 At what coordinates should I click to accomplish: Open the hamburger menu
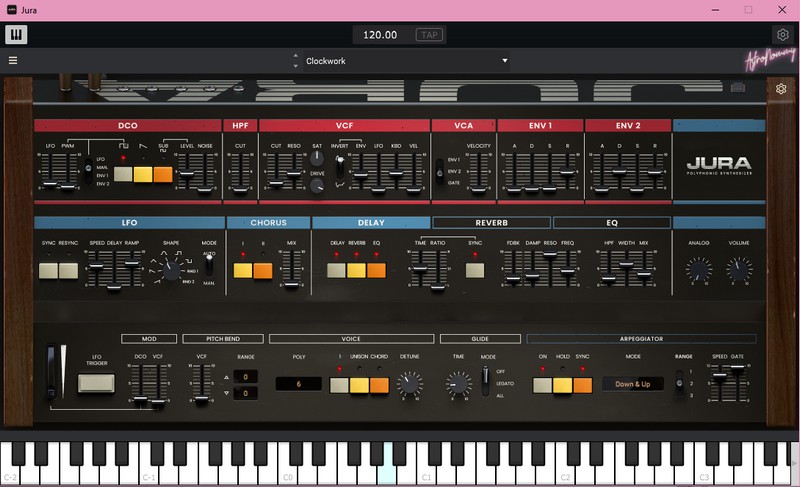(13, 61)
